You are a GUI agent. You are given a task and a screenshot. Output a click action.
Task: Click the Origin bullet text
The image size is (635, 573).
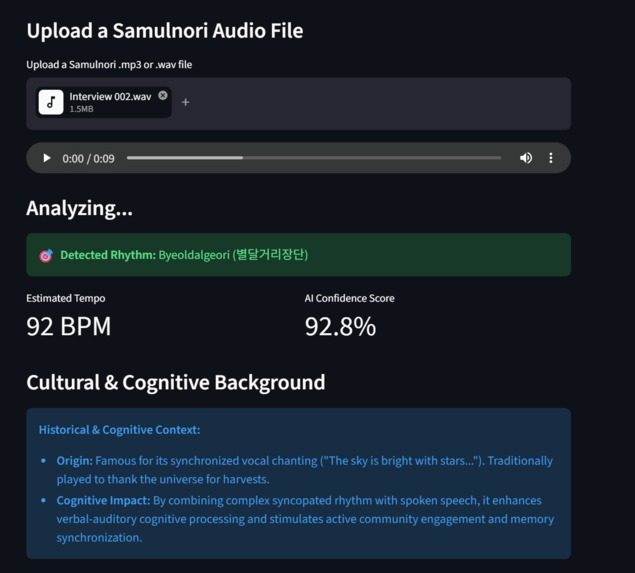tap(305, 470)
